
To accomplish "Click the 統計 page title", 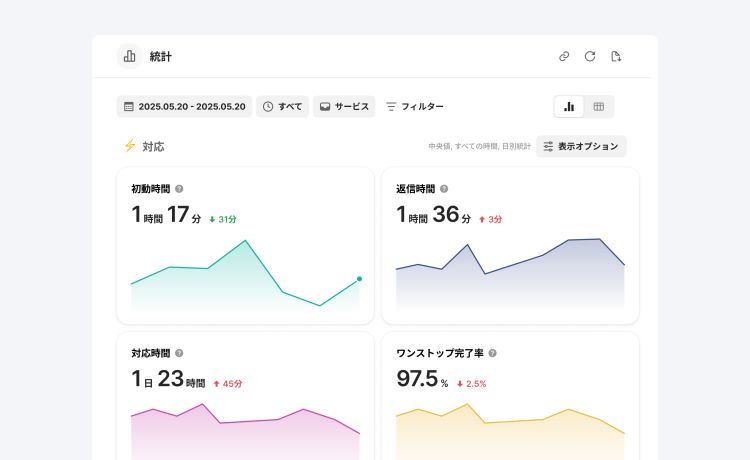I will [161, 57].
